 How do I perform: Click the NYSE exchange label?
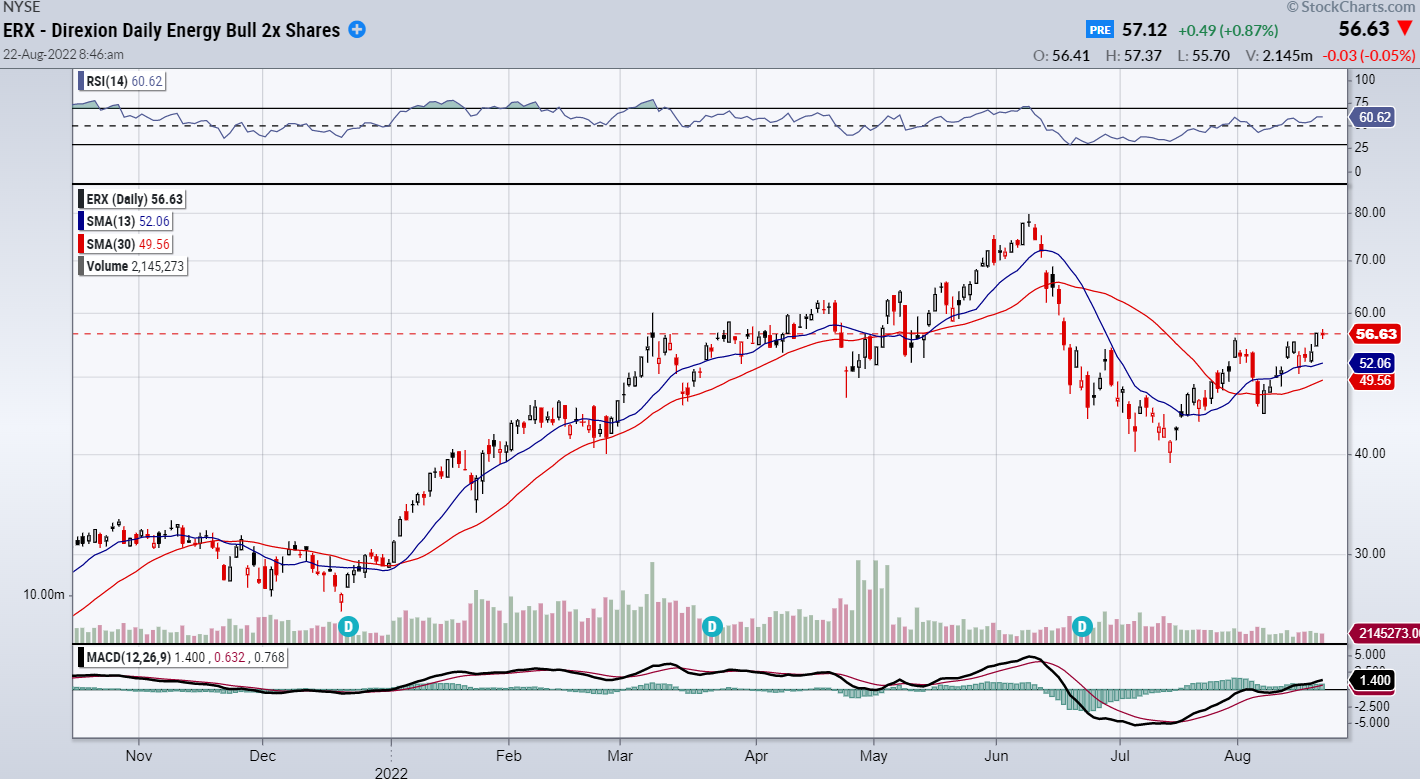21,6
